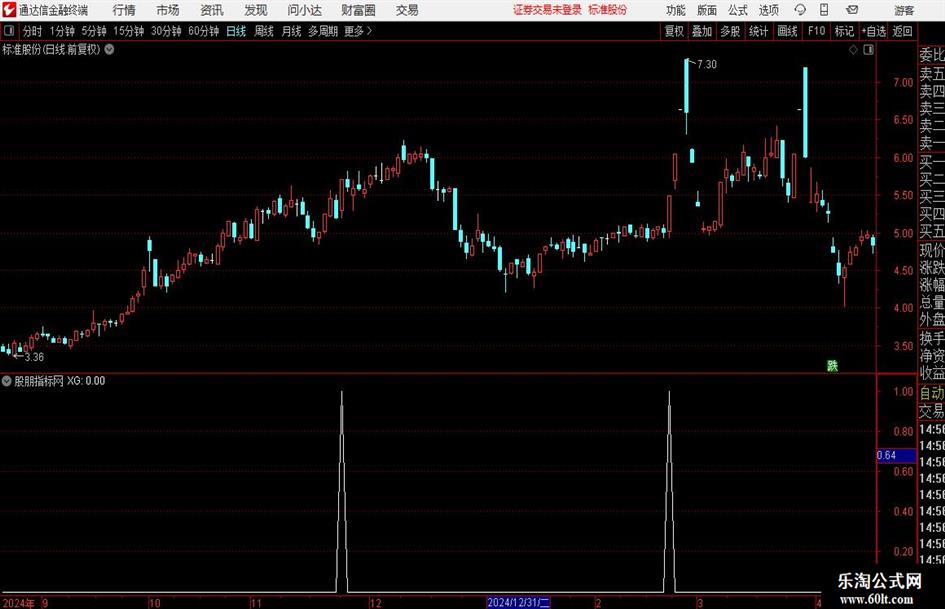Add stock via +自选 button
This screenshot has height=609, width=945.
pyautogui.click(x=873, y=31)
